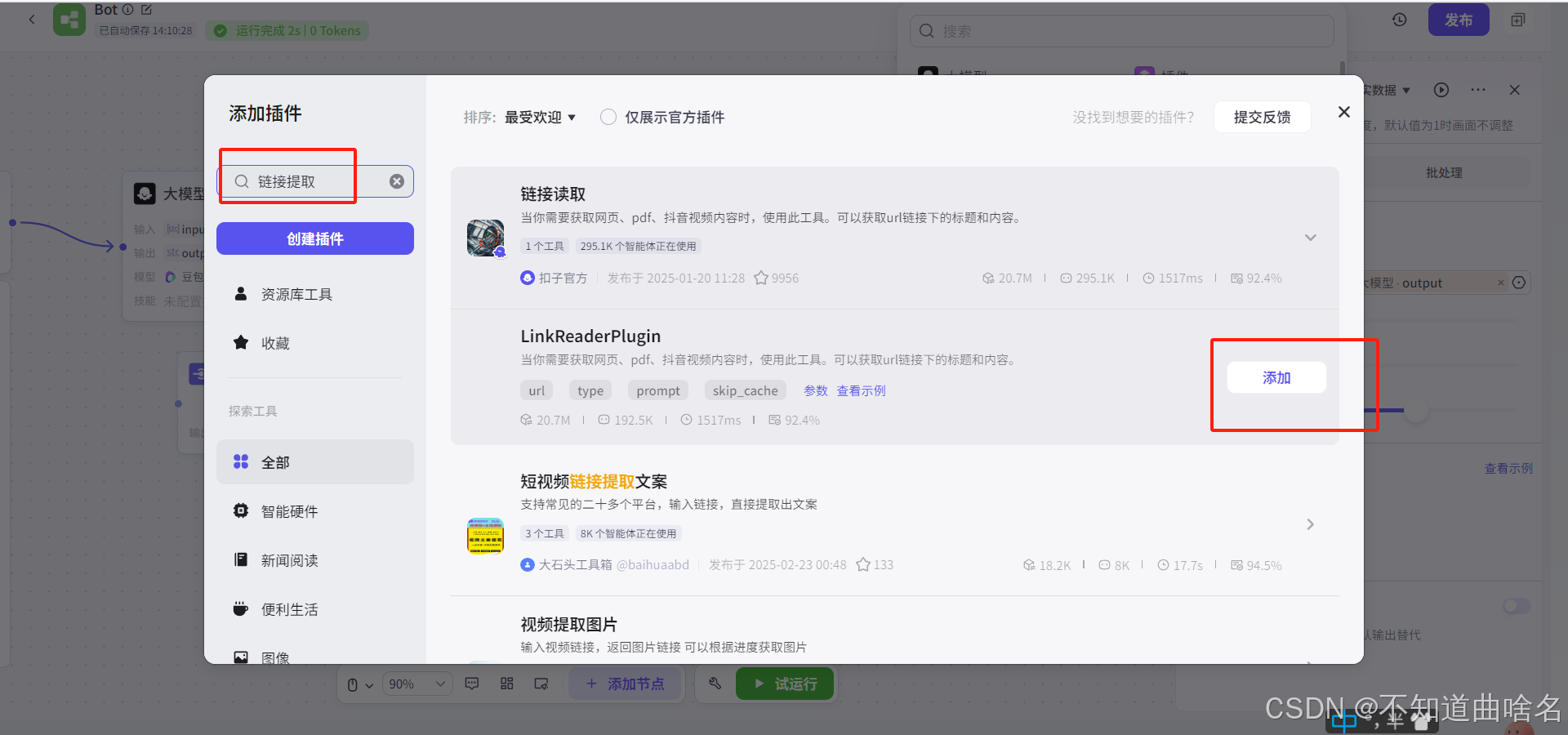Open the 链接读取 plugin thumbnail
This screenshot has width=1568, height=735.
(x=486, y=238)
